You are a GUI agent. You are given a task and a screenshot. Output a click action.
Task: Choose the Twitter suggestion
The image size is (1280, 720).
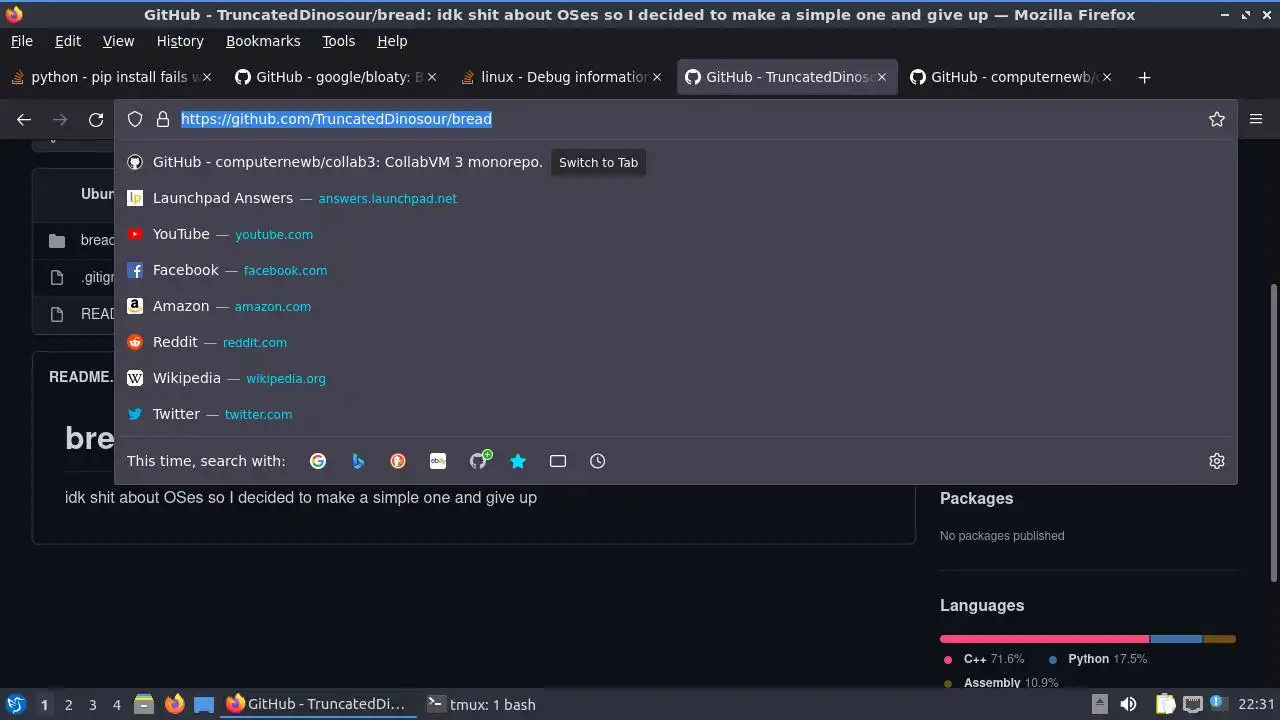[x=676, y=414]
